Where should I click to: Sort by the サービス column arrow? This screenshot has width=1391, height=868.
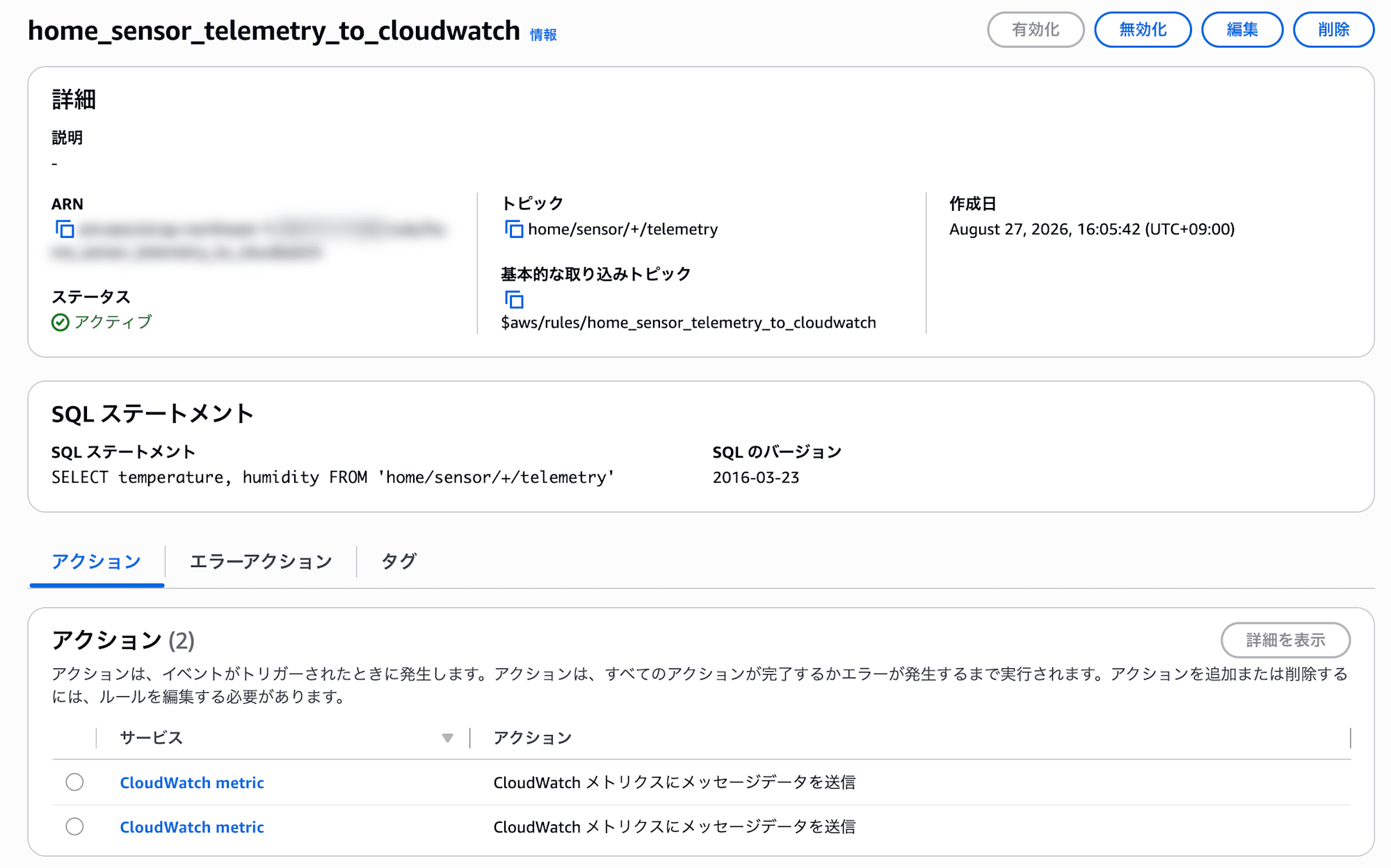click(x=447, y=738)
